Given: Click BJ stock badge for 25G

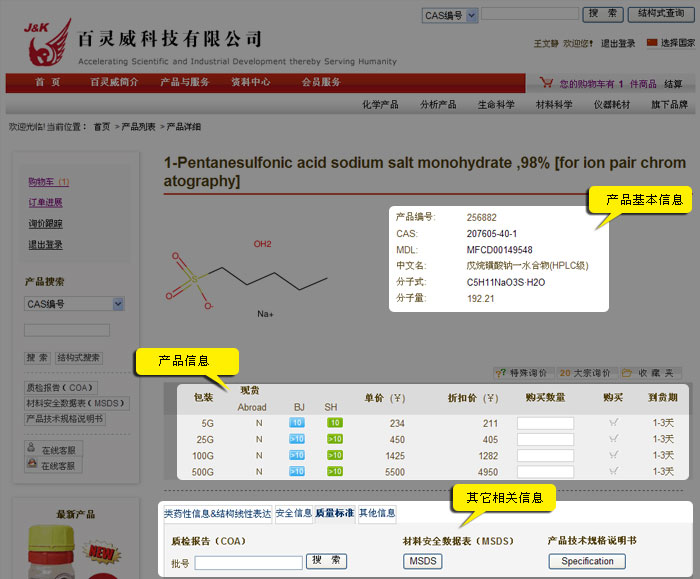Looking at the screenshot, I should [x=297, y=439].
